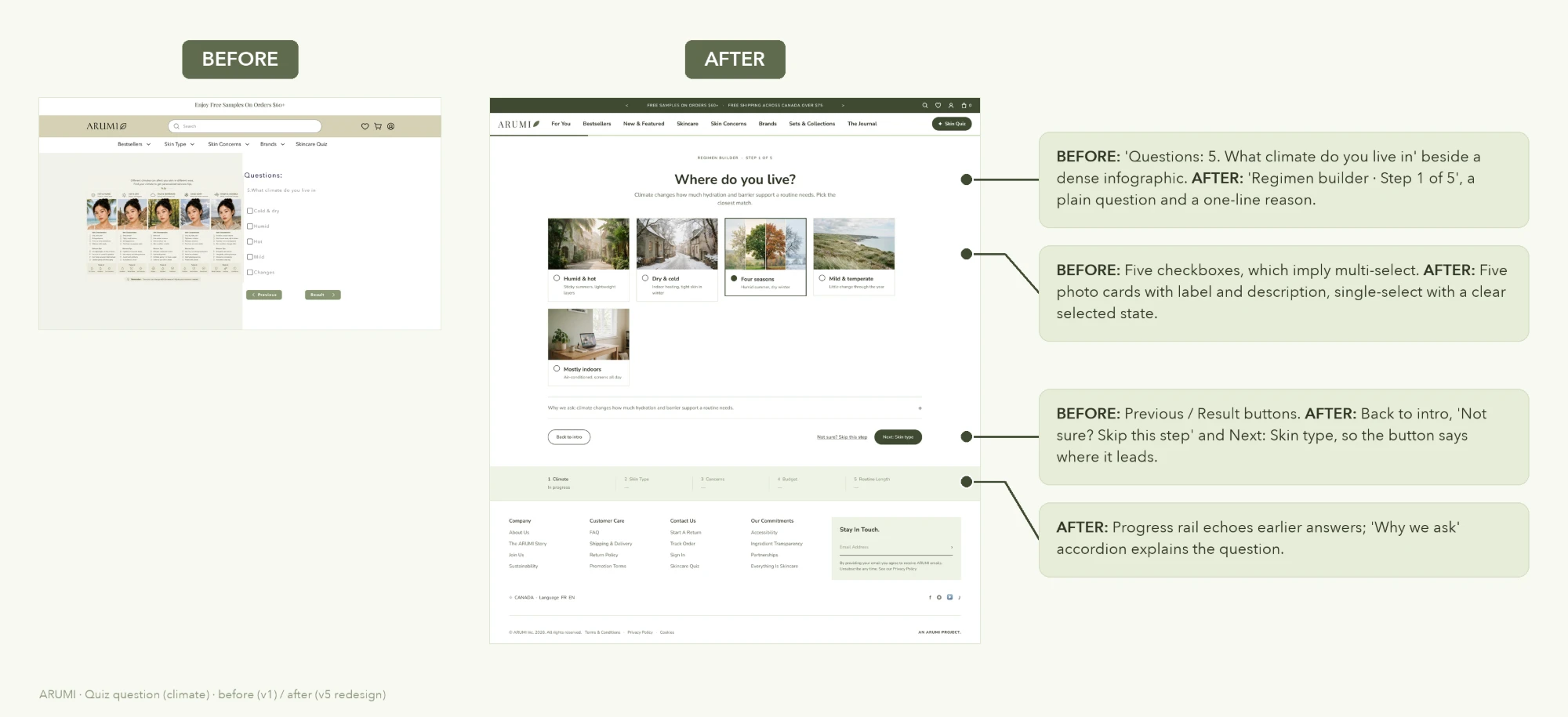Open the Facebook icon in footer
Viewport: 1568px width, 717px height.
point(930,597)
